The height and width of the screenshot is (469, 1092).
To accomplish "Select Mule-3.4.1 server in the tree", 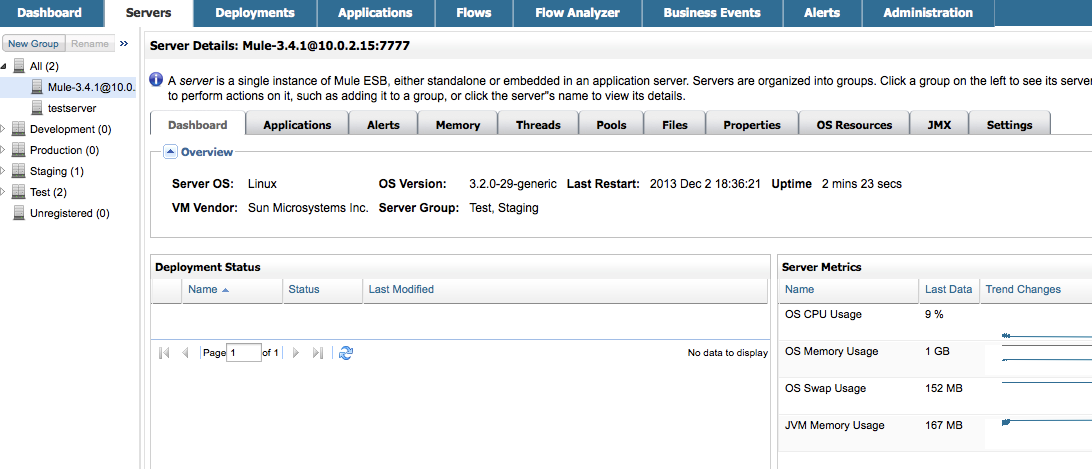I will 90,87.
